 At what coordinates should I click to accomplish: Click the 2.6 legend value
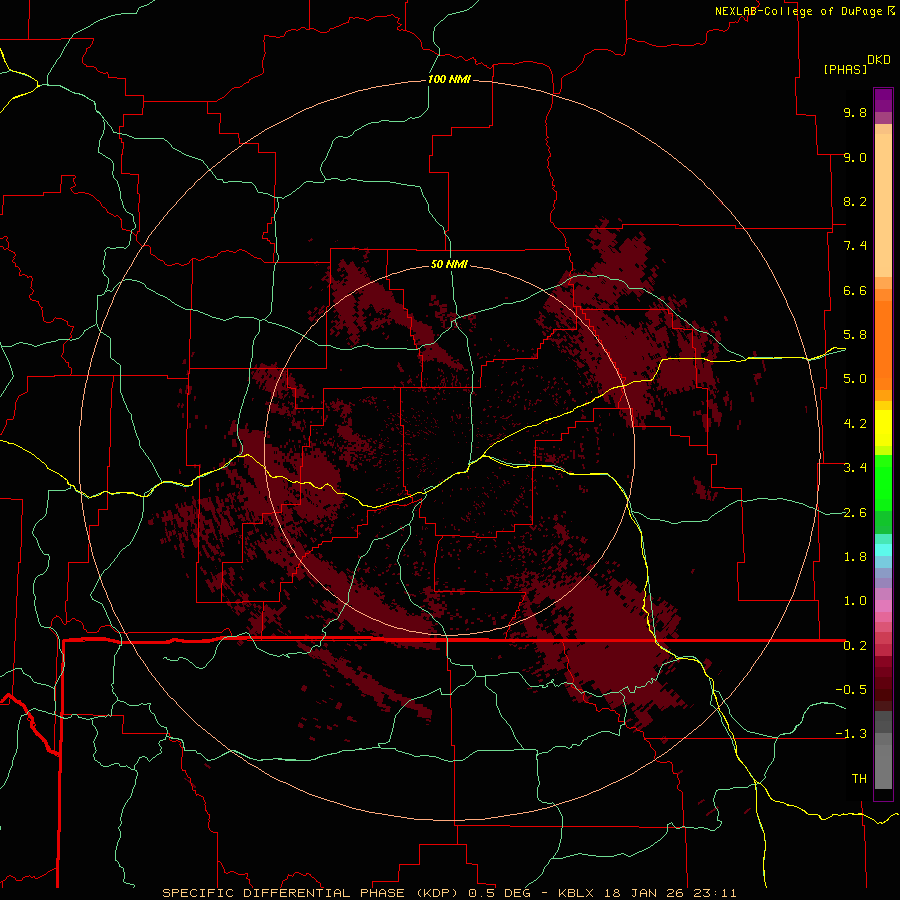855,513
